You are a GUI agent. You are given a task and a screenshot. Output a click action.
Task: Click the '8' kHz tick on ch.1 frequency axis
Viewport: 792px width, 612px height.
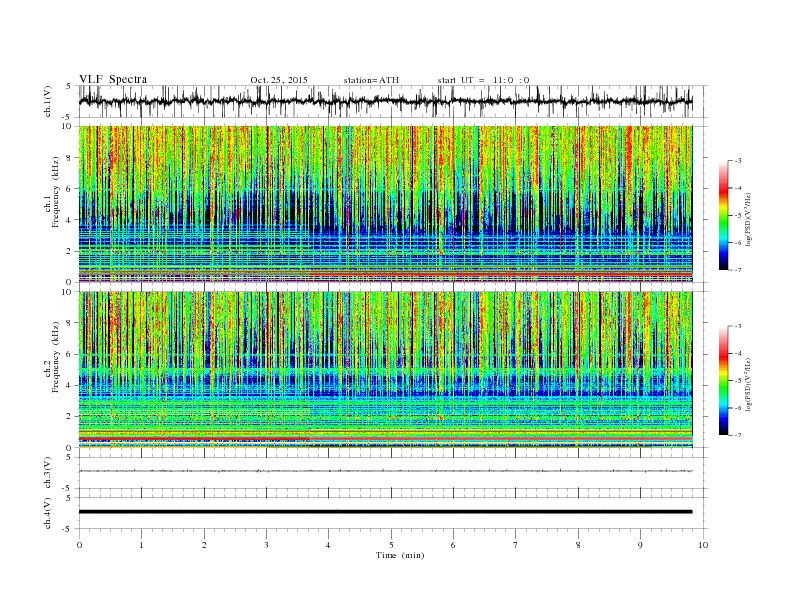coord(70,158)
